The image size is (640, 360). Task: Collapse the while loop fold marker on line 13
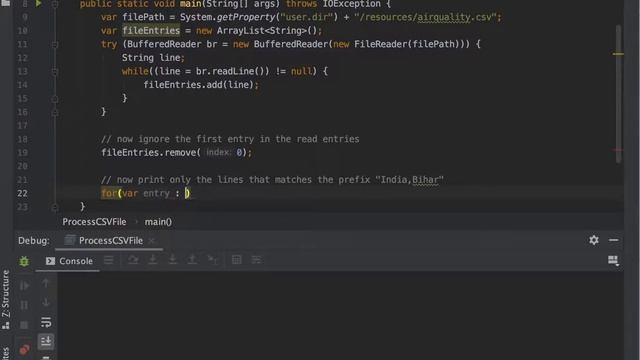(x=55, y=72)
